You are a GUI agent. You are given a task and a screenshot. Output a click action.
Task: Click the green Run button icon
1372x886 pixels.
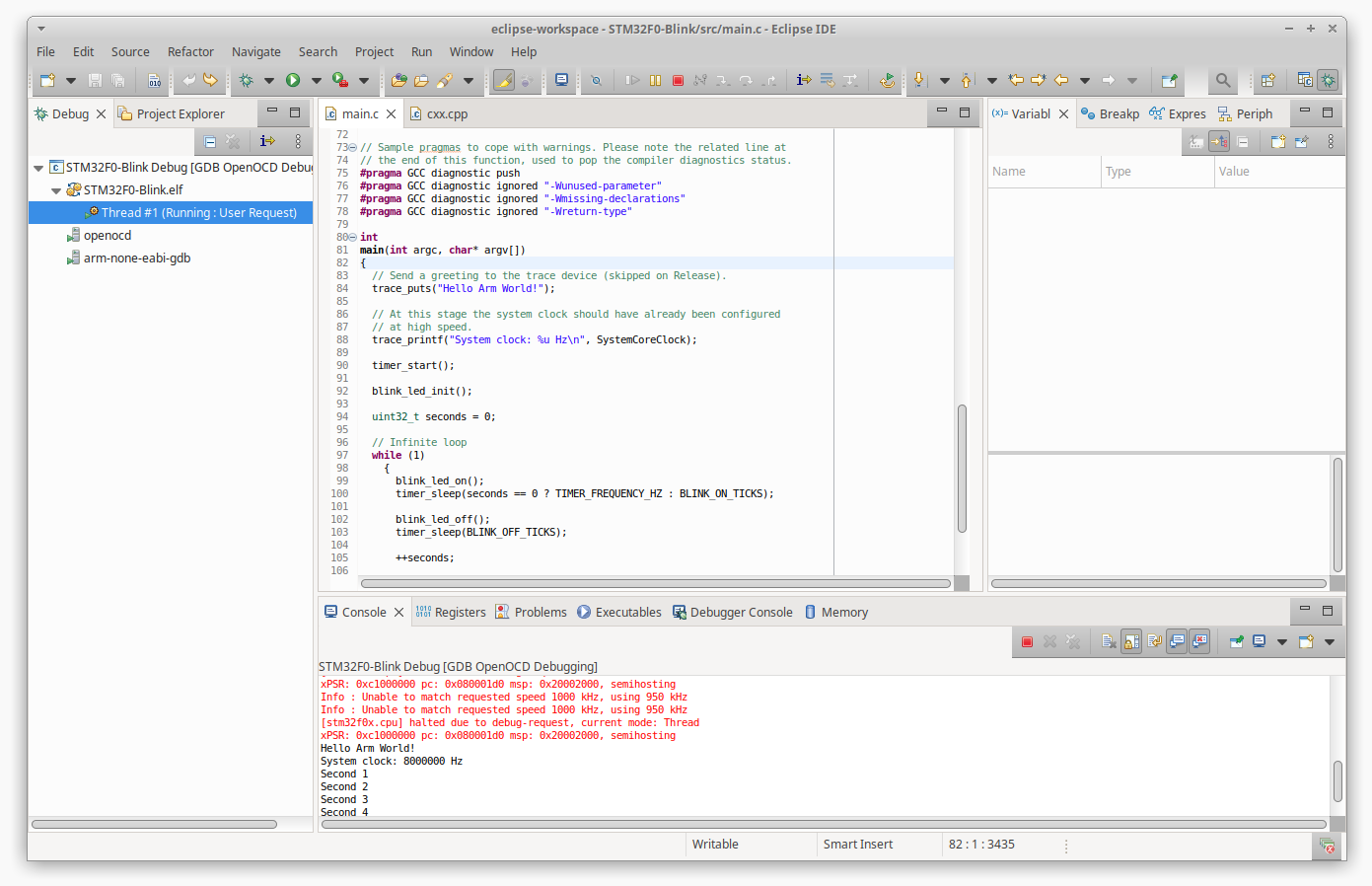pos(293,80)
